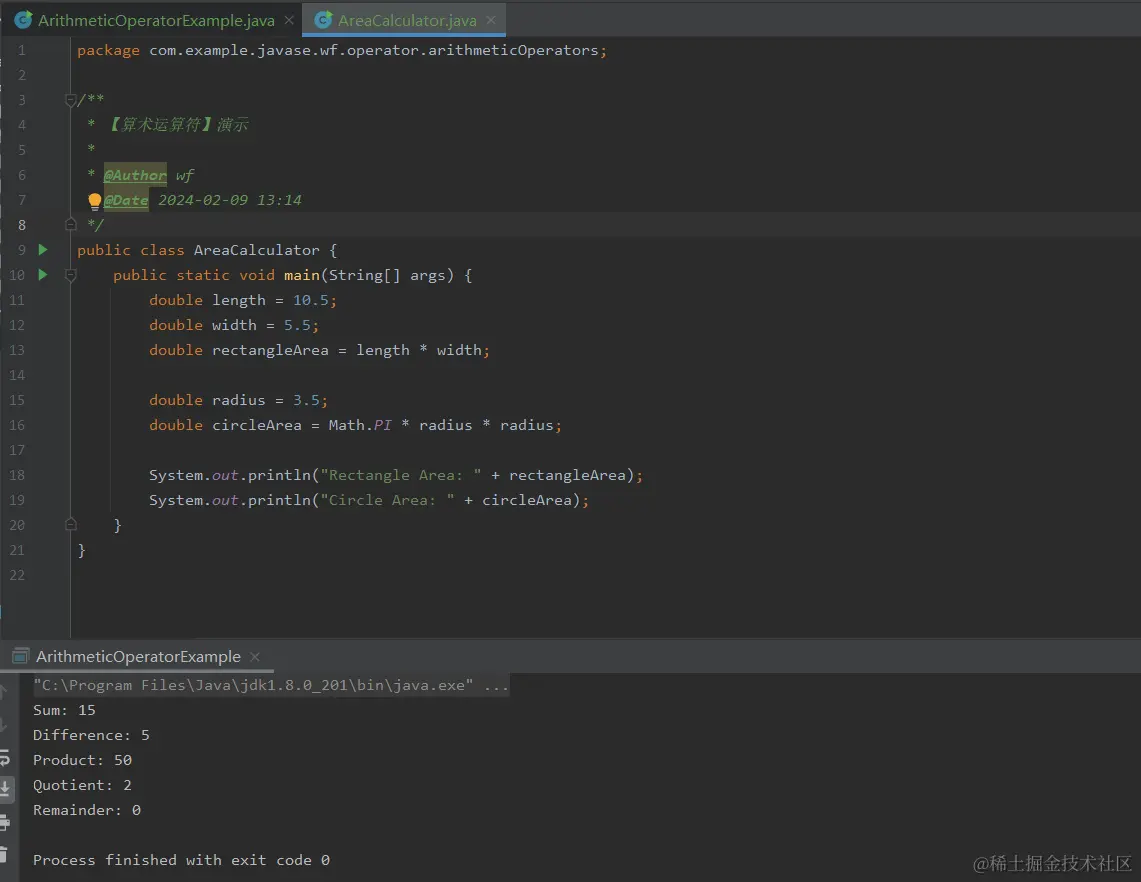Click line number 22 in the gutter
The image size is (1141, 882).
[17, 575]
